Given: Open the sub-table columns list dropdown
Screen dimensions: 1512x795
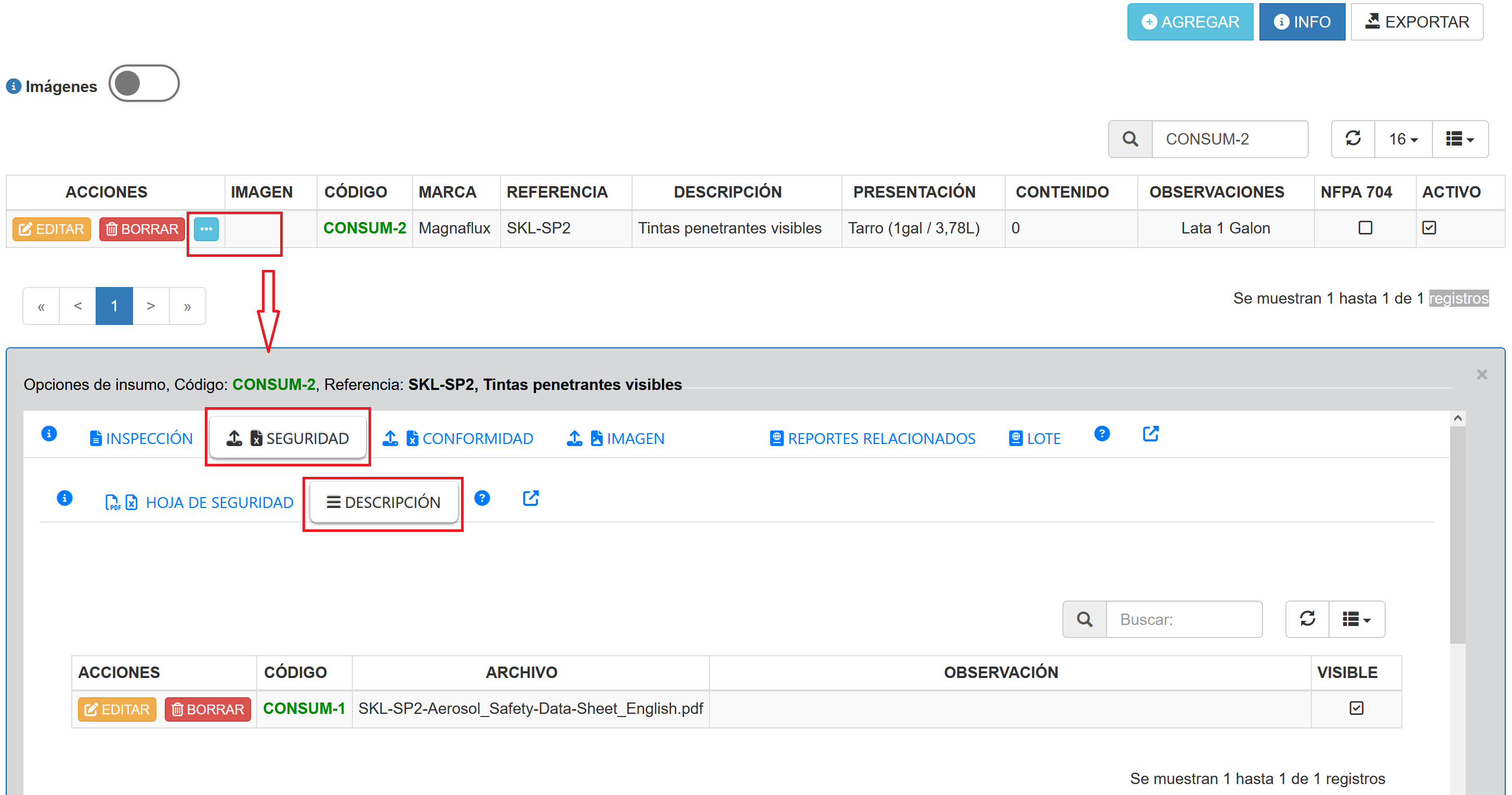Looking at the screenshot, I should (1357, 619).
